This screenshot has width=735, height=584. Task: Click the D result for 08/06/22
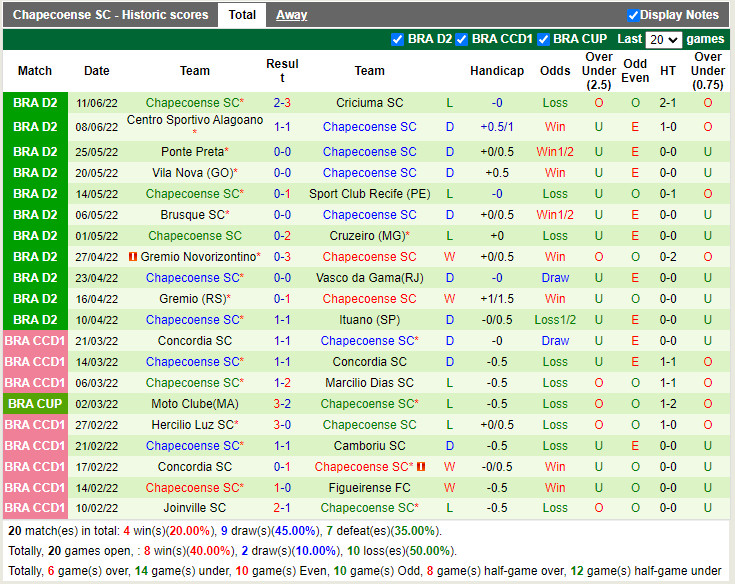click(450, 127)
